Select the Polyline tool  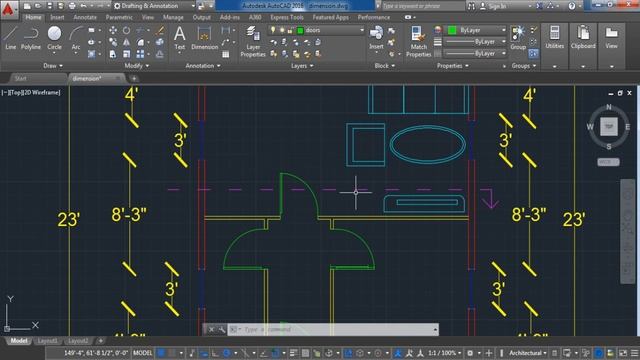click(x=31, y=38)
